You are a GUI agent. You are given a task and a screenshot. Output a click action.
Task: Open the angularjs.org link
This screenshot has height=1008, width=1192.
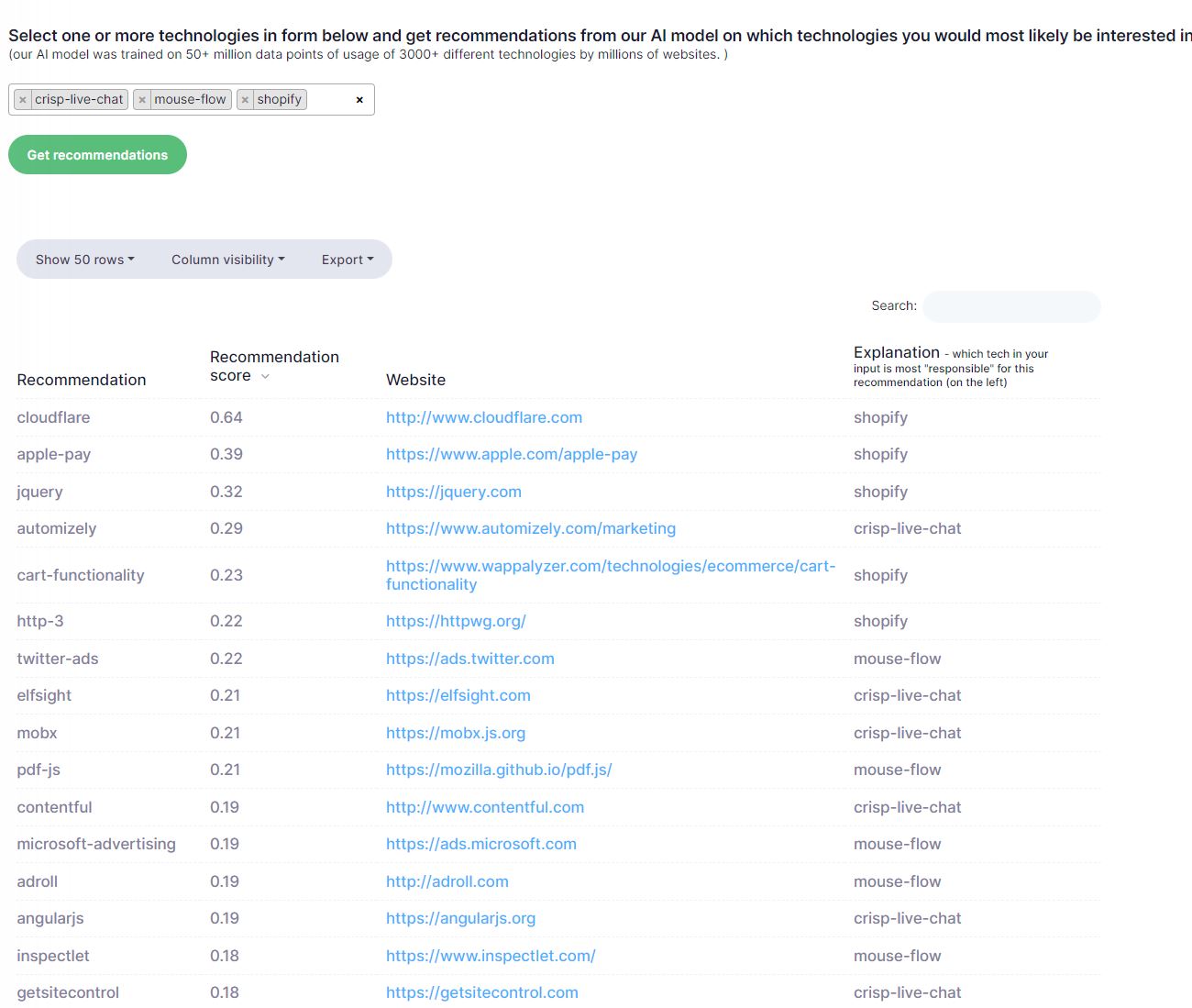[x=460, y=918]
